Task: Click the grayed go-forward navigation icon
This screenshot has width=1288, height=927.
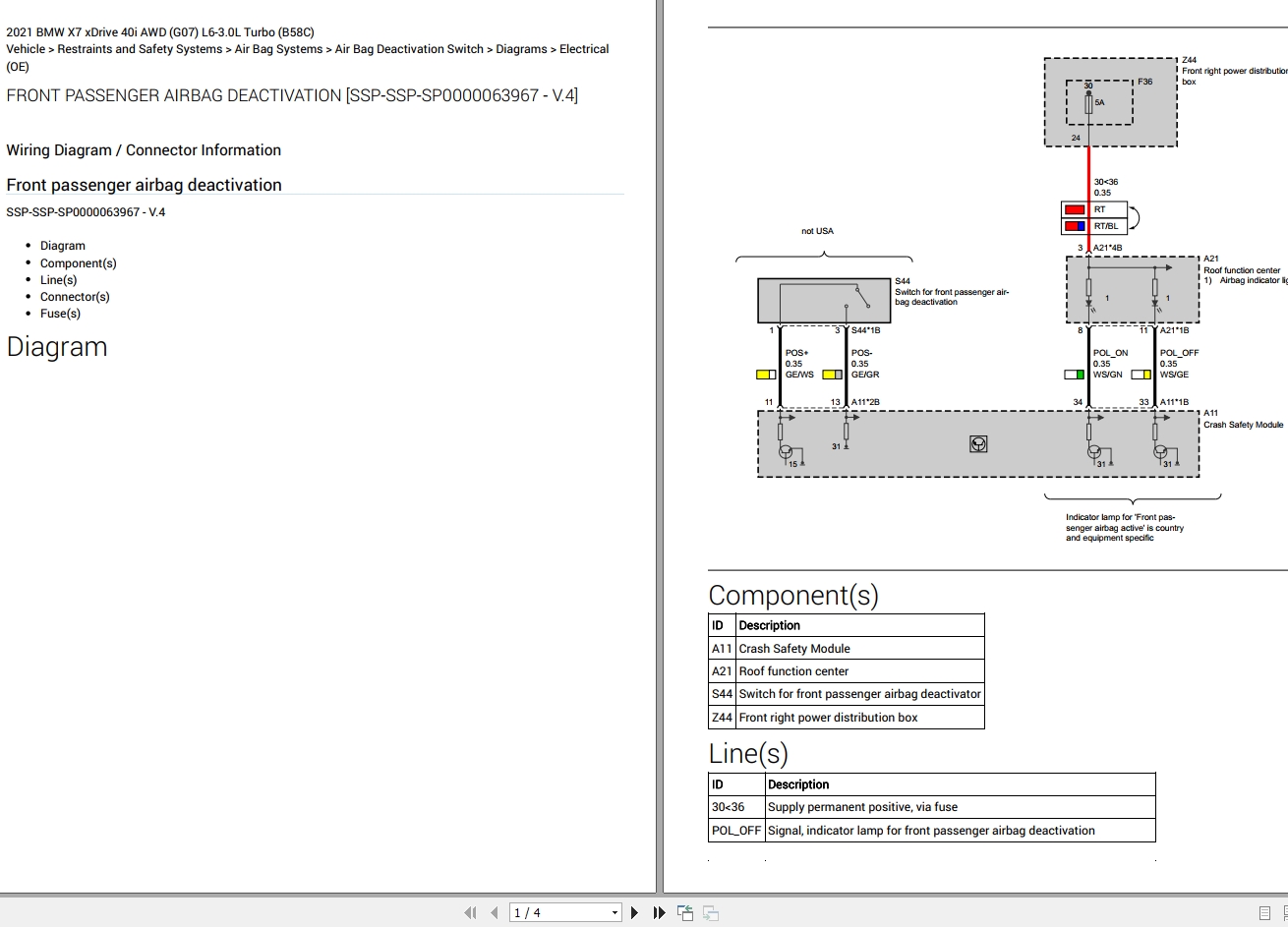Action: pos(710,912)
